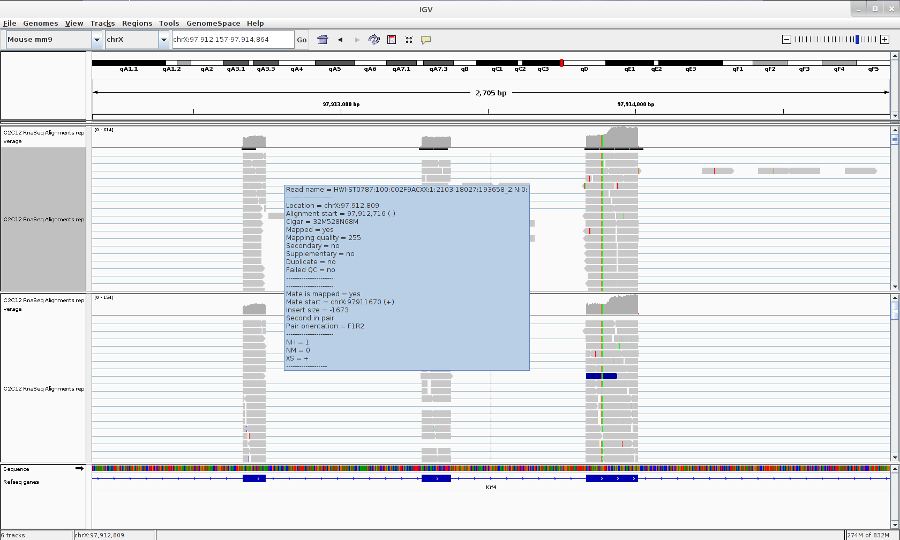Click the leftmost Refseq exon block
Image resolution: width=900 pixels, height=540 pixels.
(254, 478)
